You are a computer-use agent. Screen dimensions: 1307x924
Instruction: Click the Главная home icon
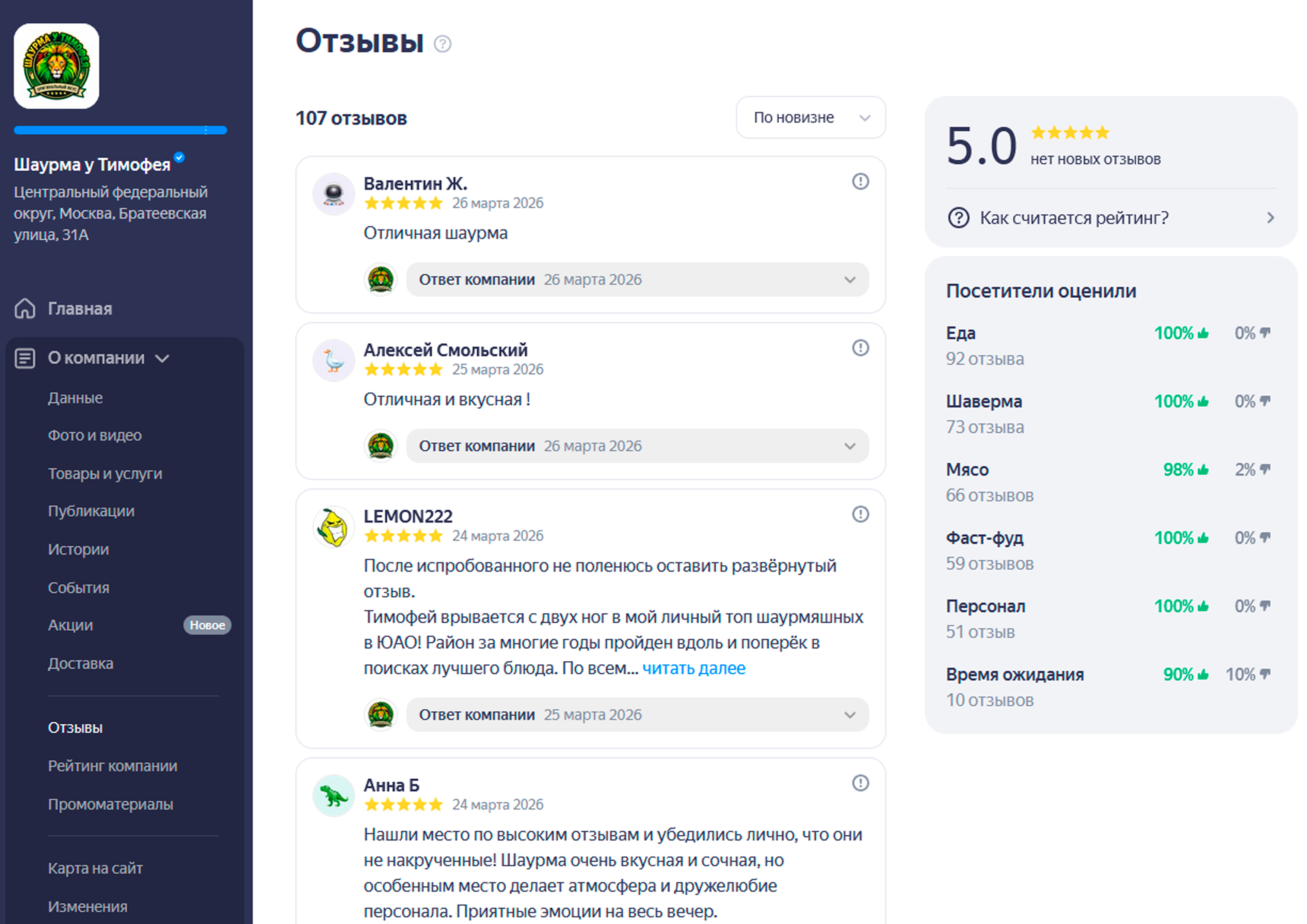pyautogui.click(x=25, y=308)
